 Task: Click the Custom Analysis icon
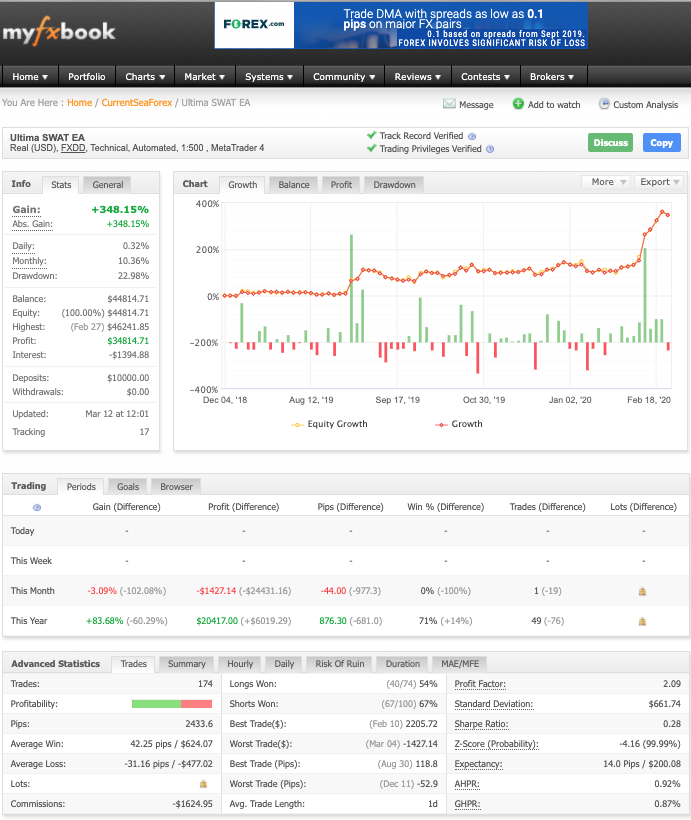(604, 104)
